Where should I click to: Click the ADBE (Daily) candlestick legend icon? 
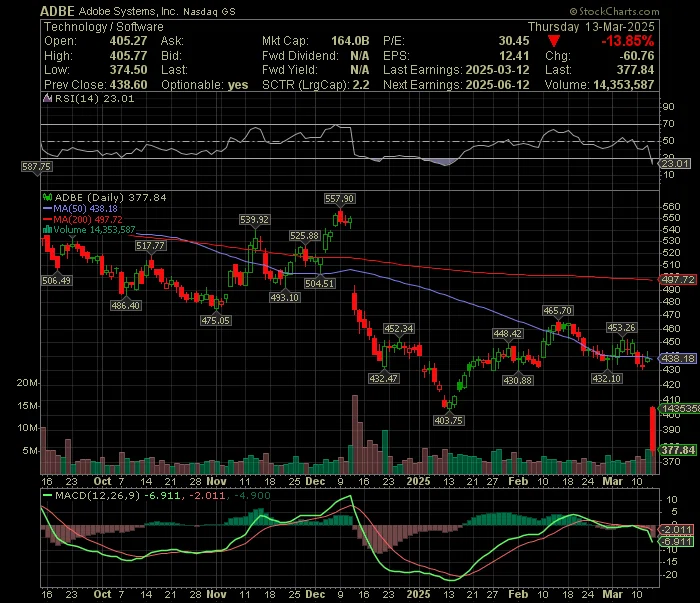[x=47, y=197]
